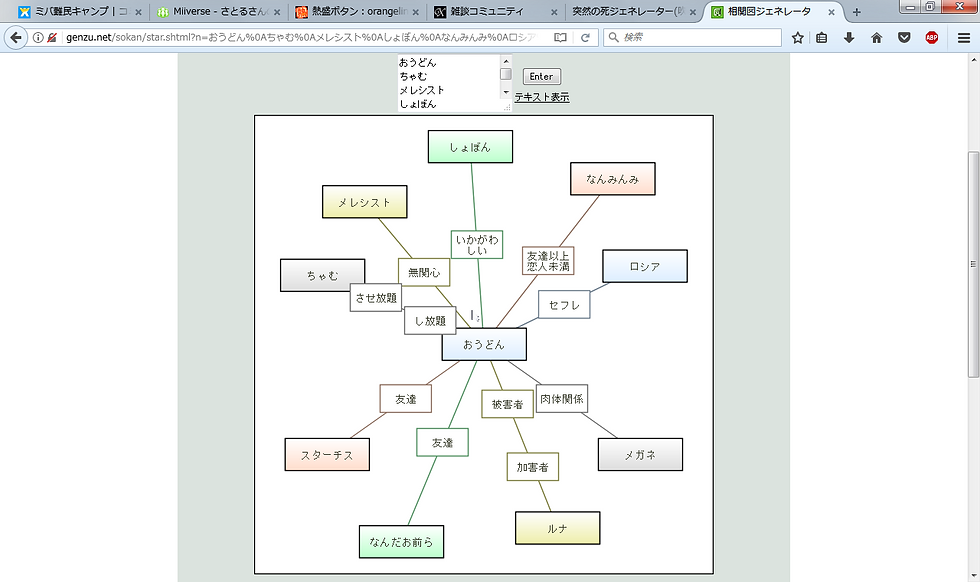The image size is (980, 582).
Task: Click the させ放題 relation label
Action: pos(376,298)
